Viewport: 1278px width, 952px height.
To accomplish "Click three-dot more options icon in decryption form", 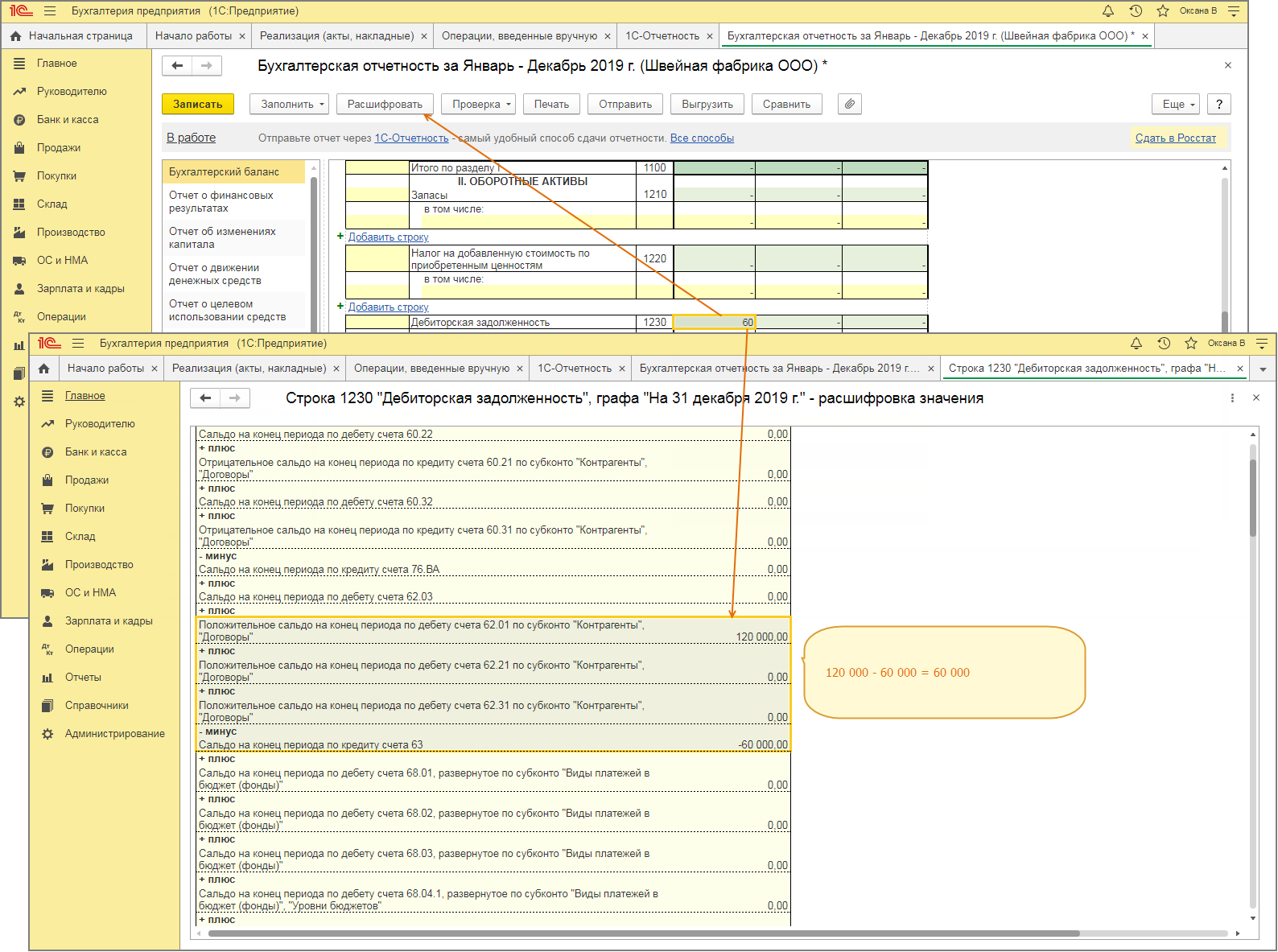I will tap(1232, 398).
